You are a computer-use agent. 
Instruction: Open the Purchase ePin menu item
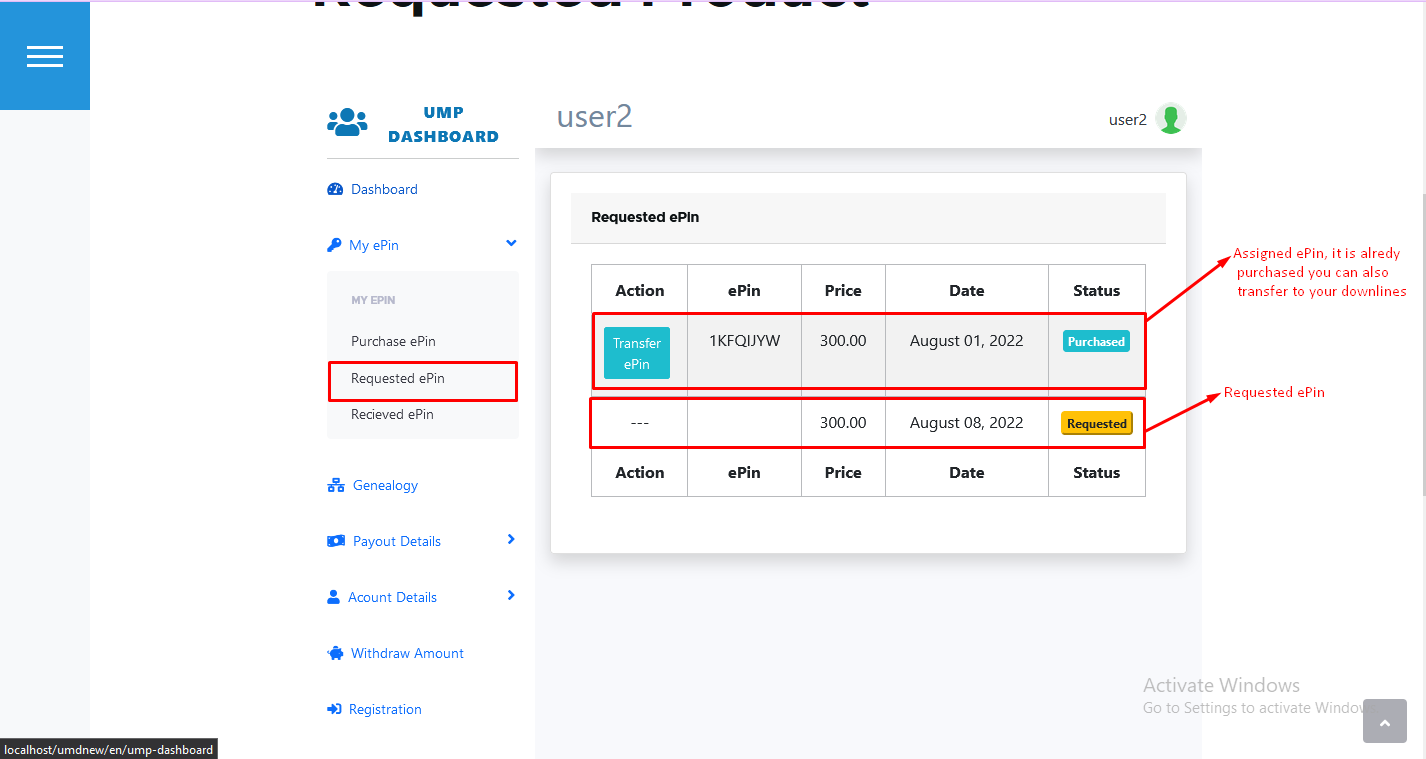[x=393, y=342]
